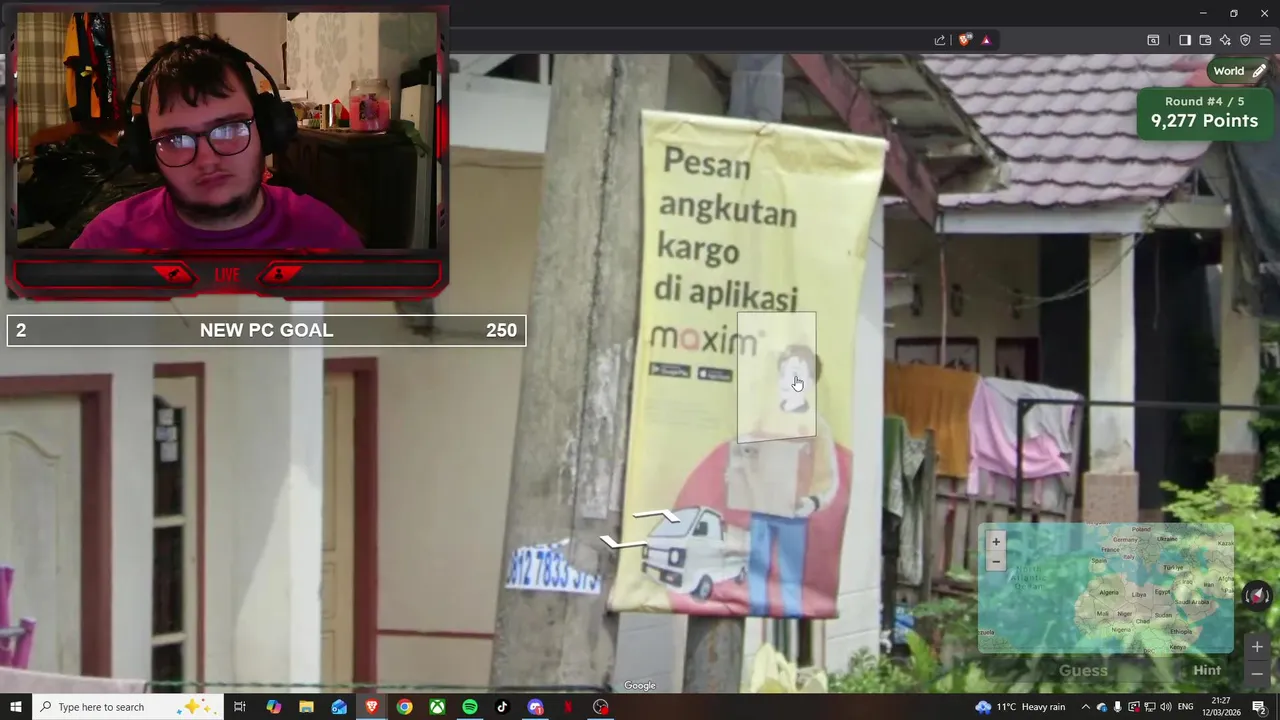This screenshot has height=720, width=1280.
Task: Click the taskbar search box
Action: 128,707
